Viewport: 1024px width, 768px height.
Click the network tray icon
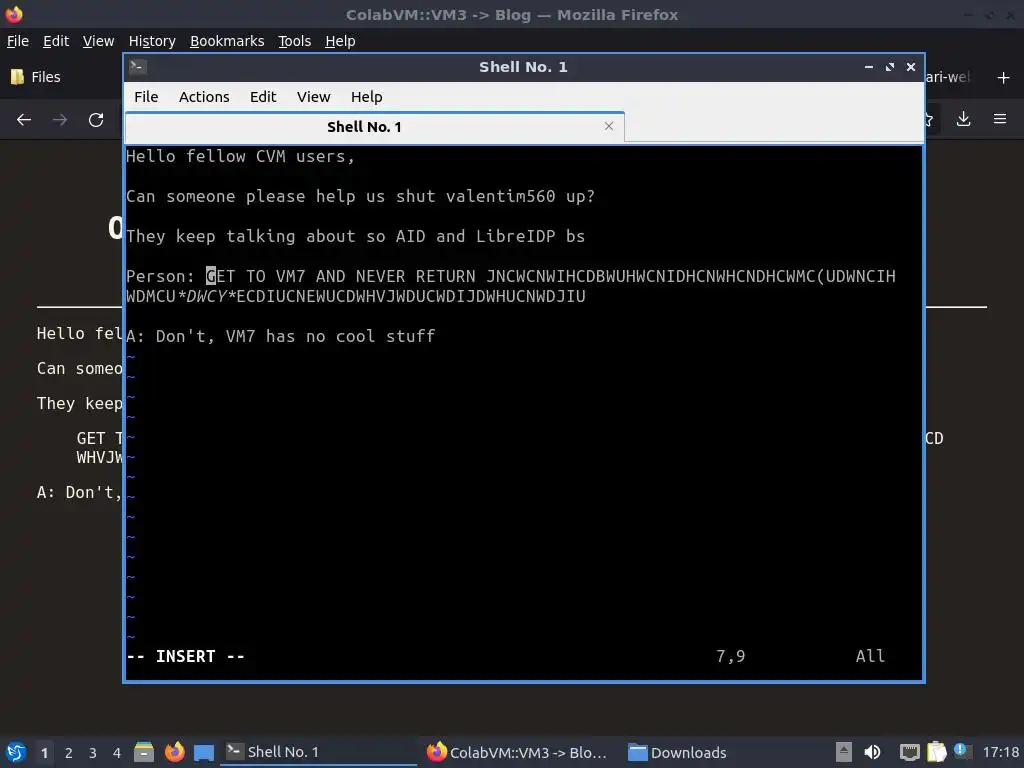[x=909, y=752]
